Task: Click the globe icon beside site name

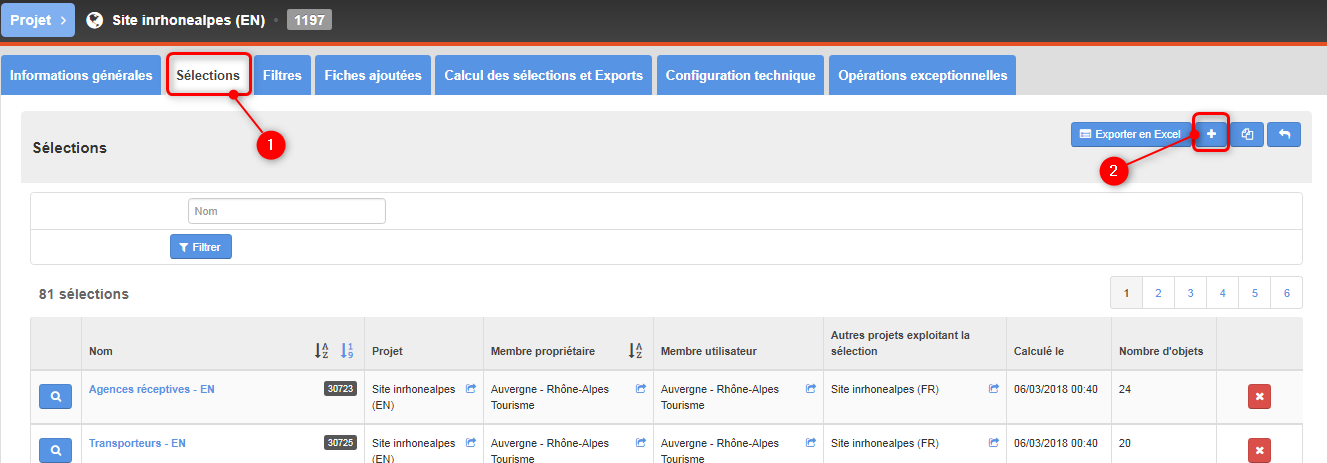Action: [x=95, y=20]
